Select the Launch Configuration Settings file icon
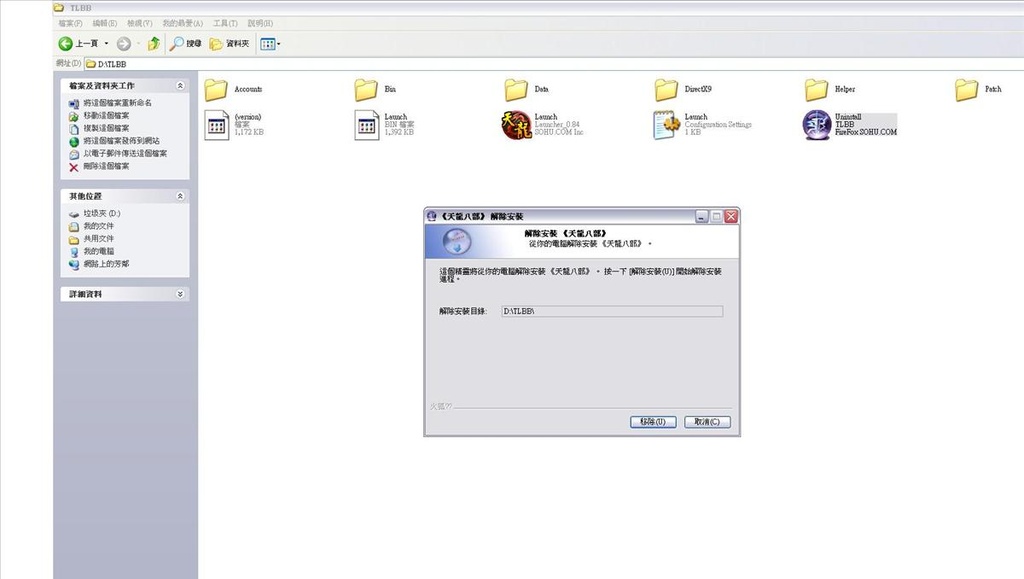Viewport: 1024px width, 579px height. click(666, 125)
